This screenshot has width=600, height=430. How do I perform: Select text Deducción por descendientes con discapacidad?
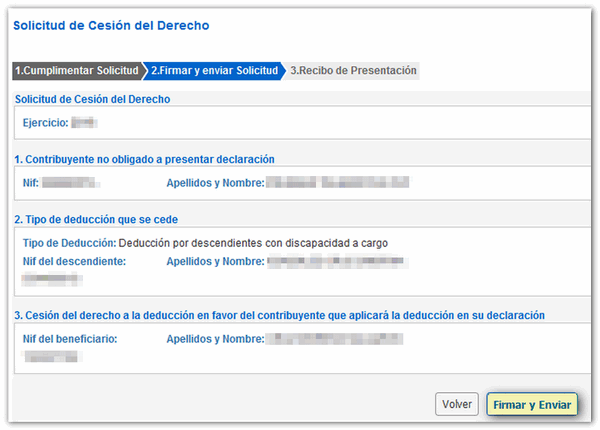(252, 242)
